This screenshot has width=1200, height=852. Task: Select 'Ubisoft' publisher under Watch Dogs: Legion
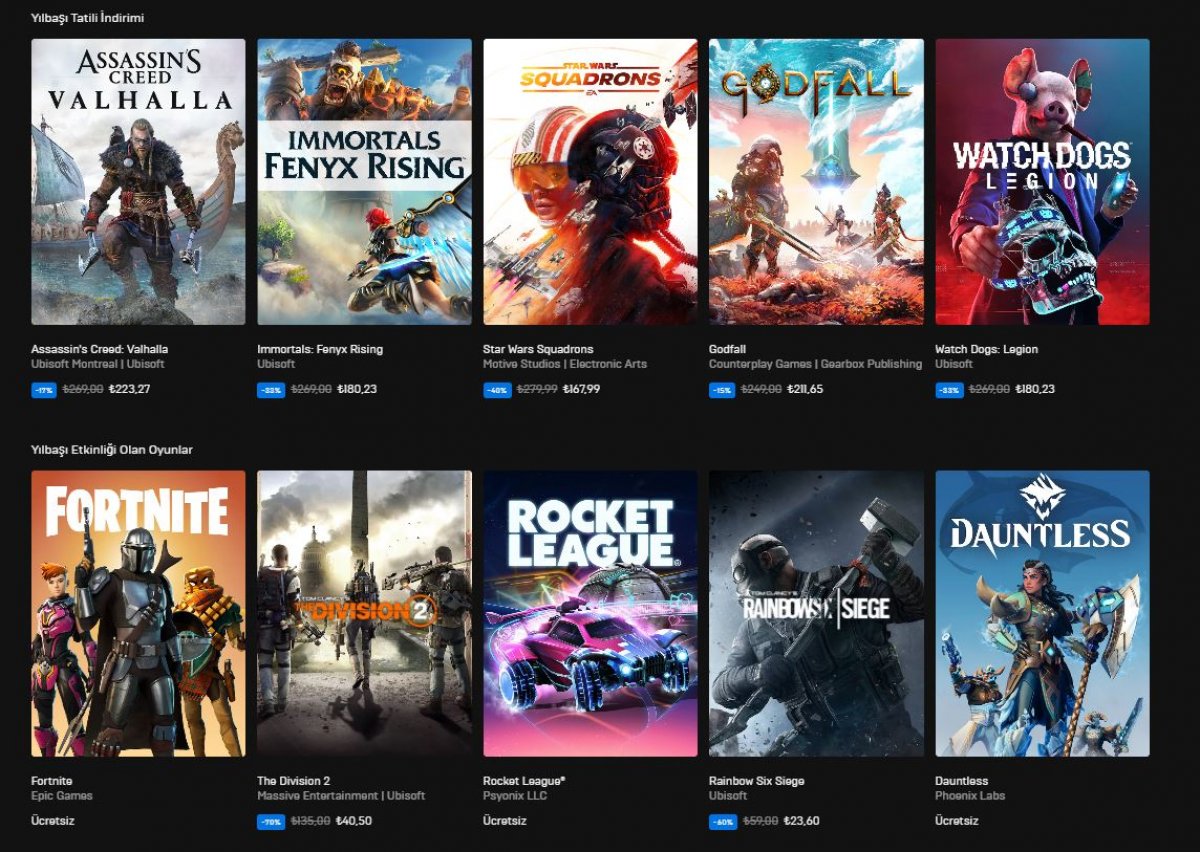pos(954,364)
